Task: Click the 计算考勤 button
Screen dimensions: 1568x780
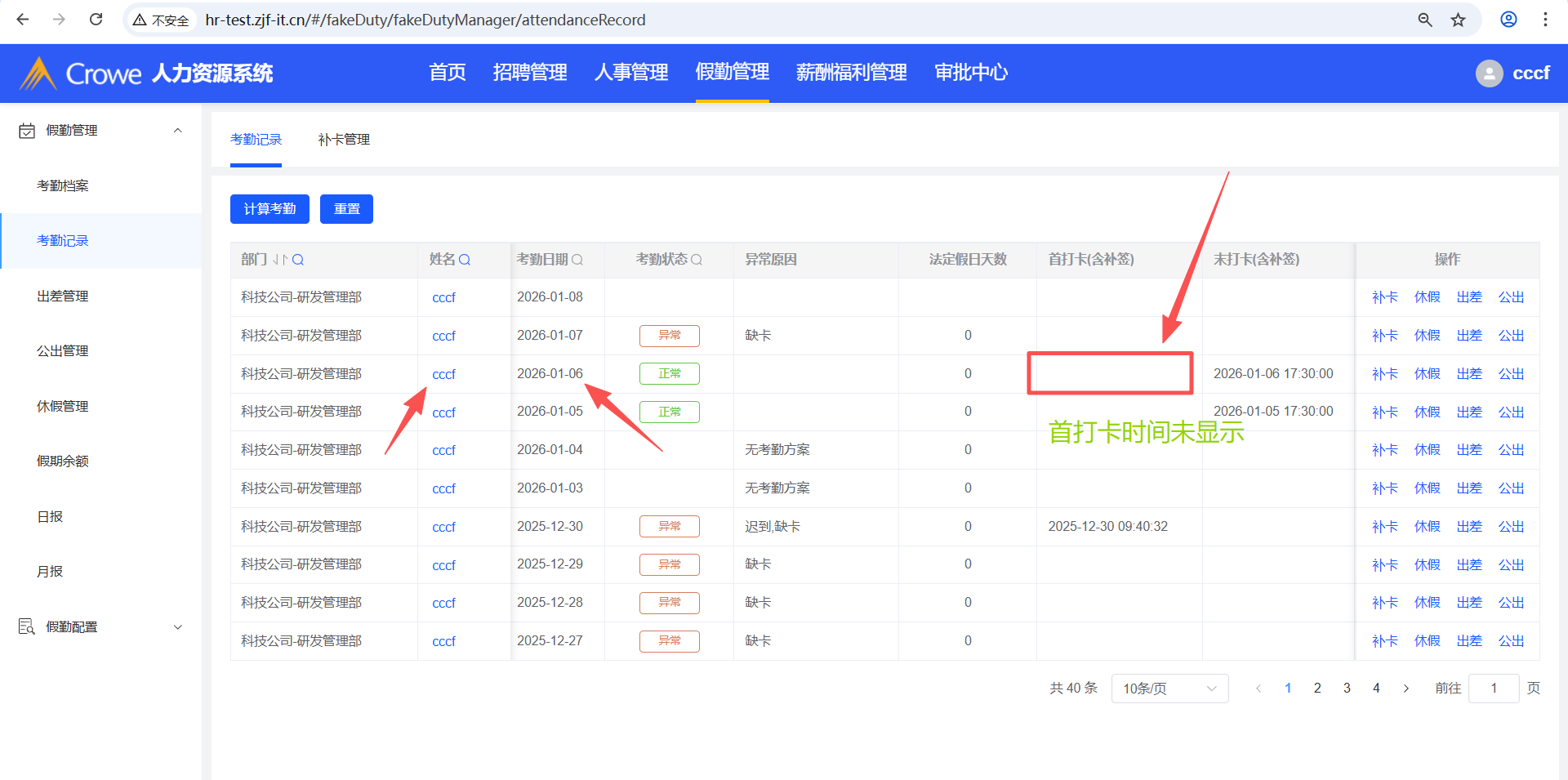Action: pyautogui.click(x=269, y=209)
